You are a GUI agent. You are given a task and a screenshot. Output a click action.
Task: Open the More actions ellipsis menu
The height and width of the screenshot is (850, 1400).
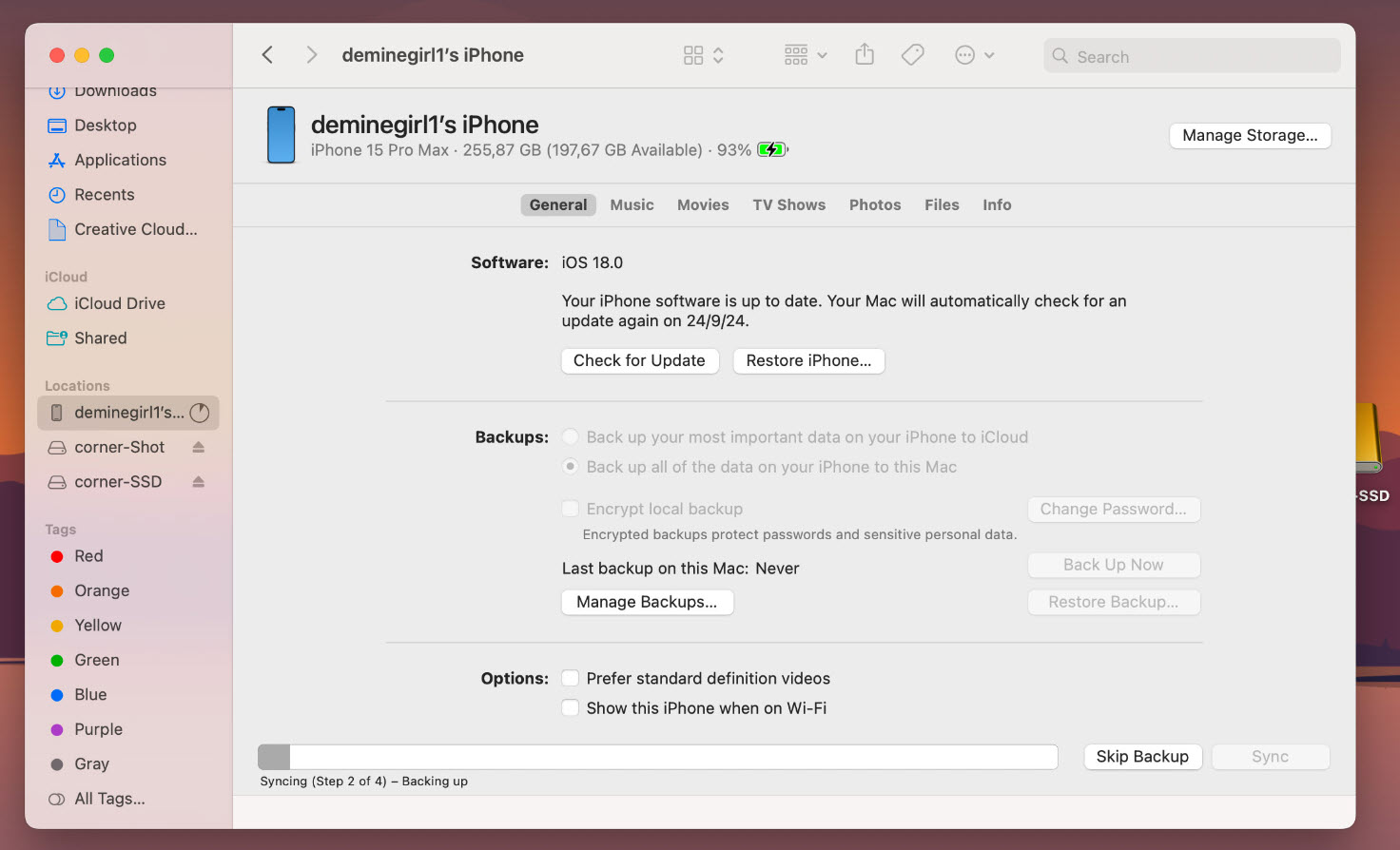tap(974, 55)
